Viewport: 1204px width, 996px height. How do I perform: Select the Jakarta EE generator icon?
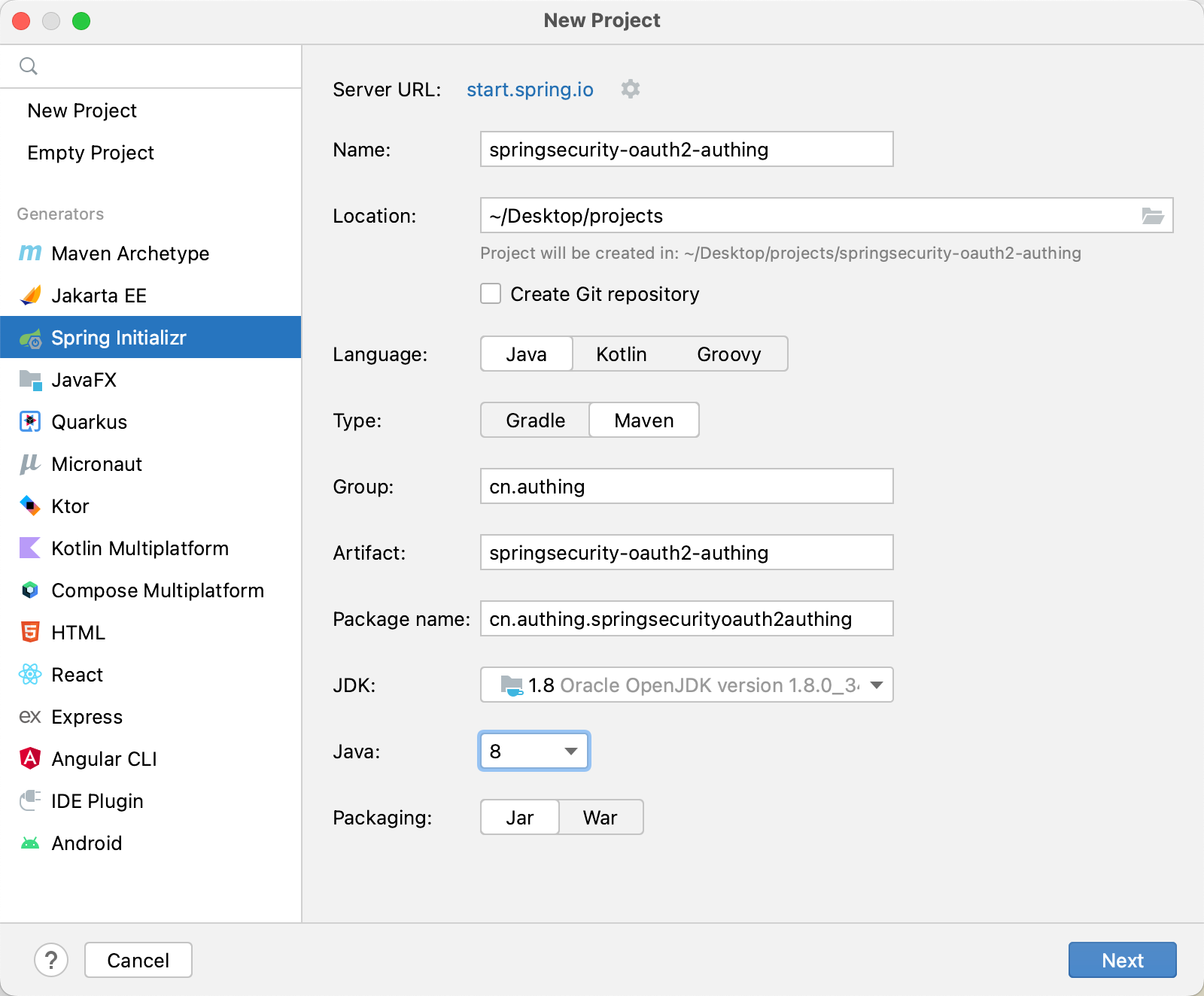pyautogui.click(x=29, y=296)
